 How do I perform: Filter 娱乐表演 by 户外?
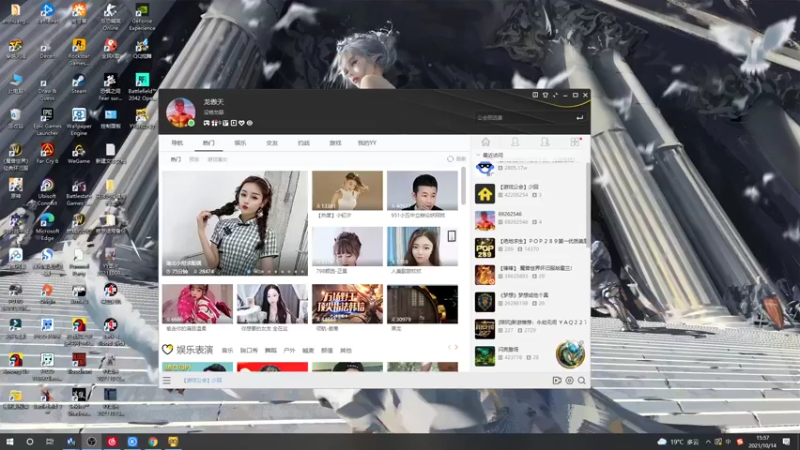(289, 351)
